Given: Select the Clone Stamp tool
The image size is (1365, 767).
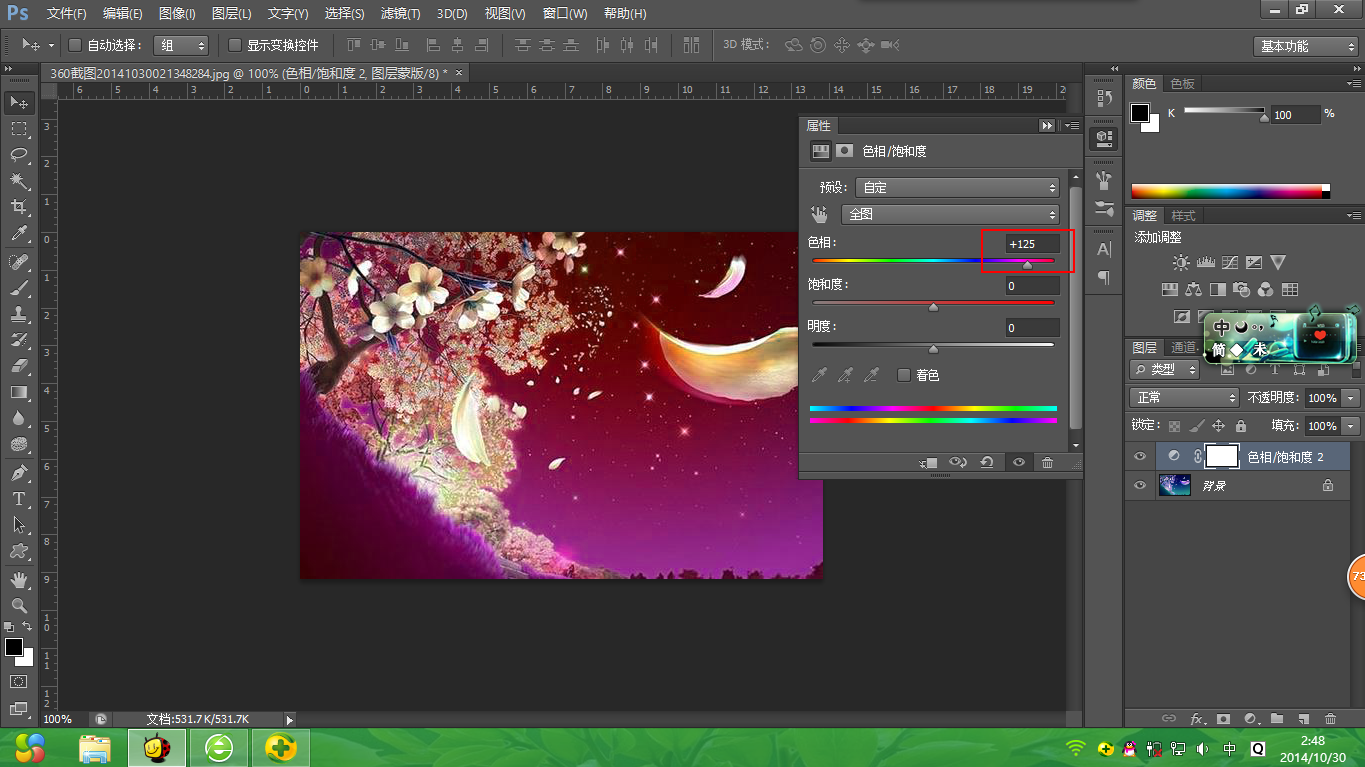Looking at the screenshot, I should point(19,314).
